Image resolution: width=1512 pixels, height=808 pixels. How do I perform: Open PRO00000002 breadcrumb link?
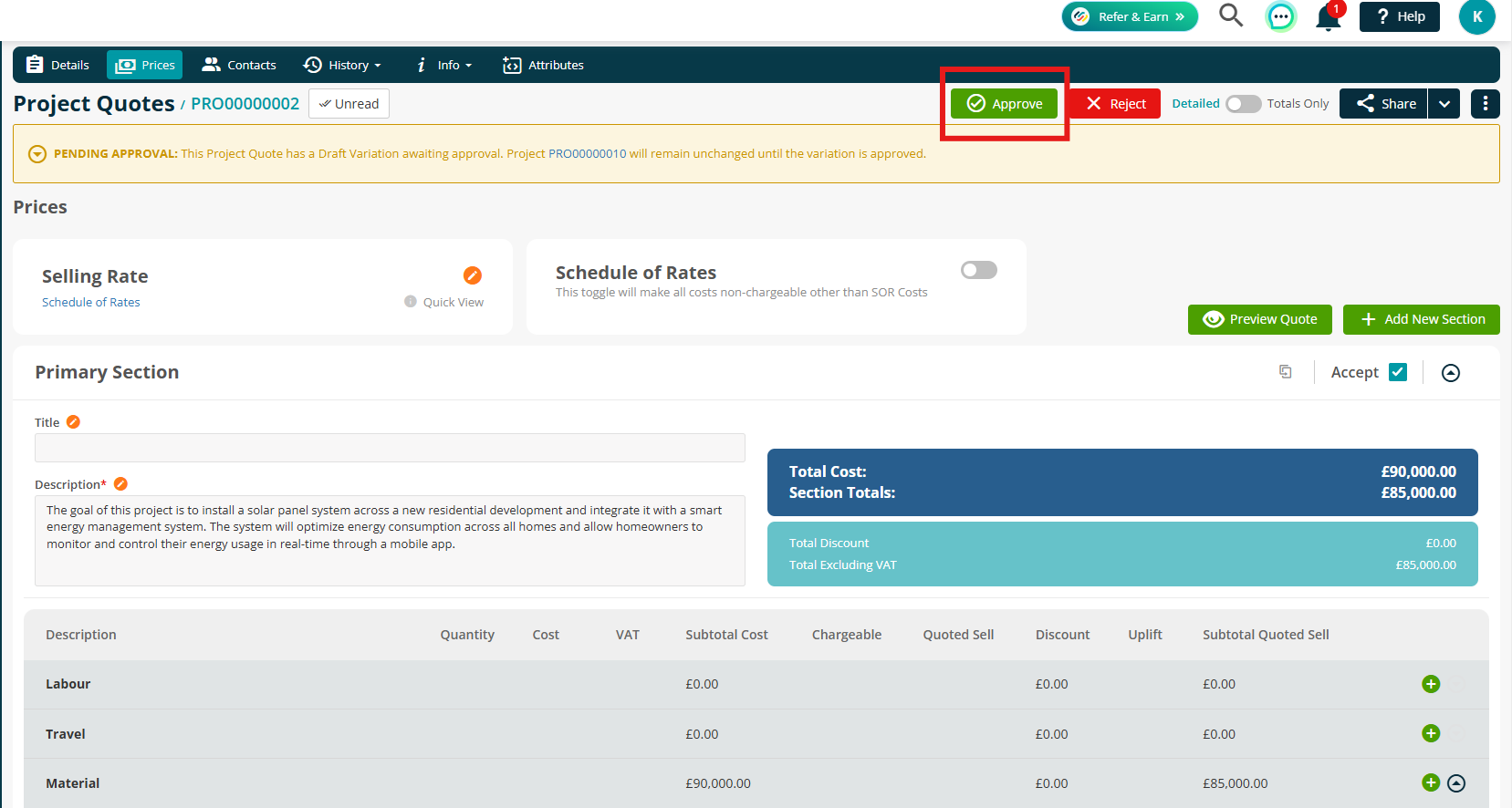coord(245,104)
